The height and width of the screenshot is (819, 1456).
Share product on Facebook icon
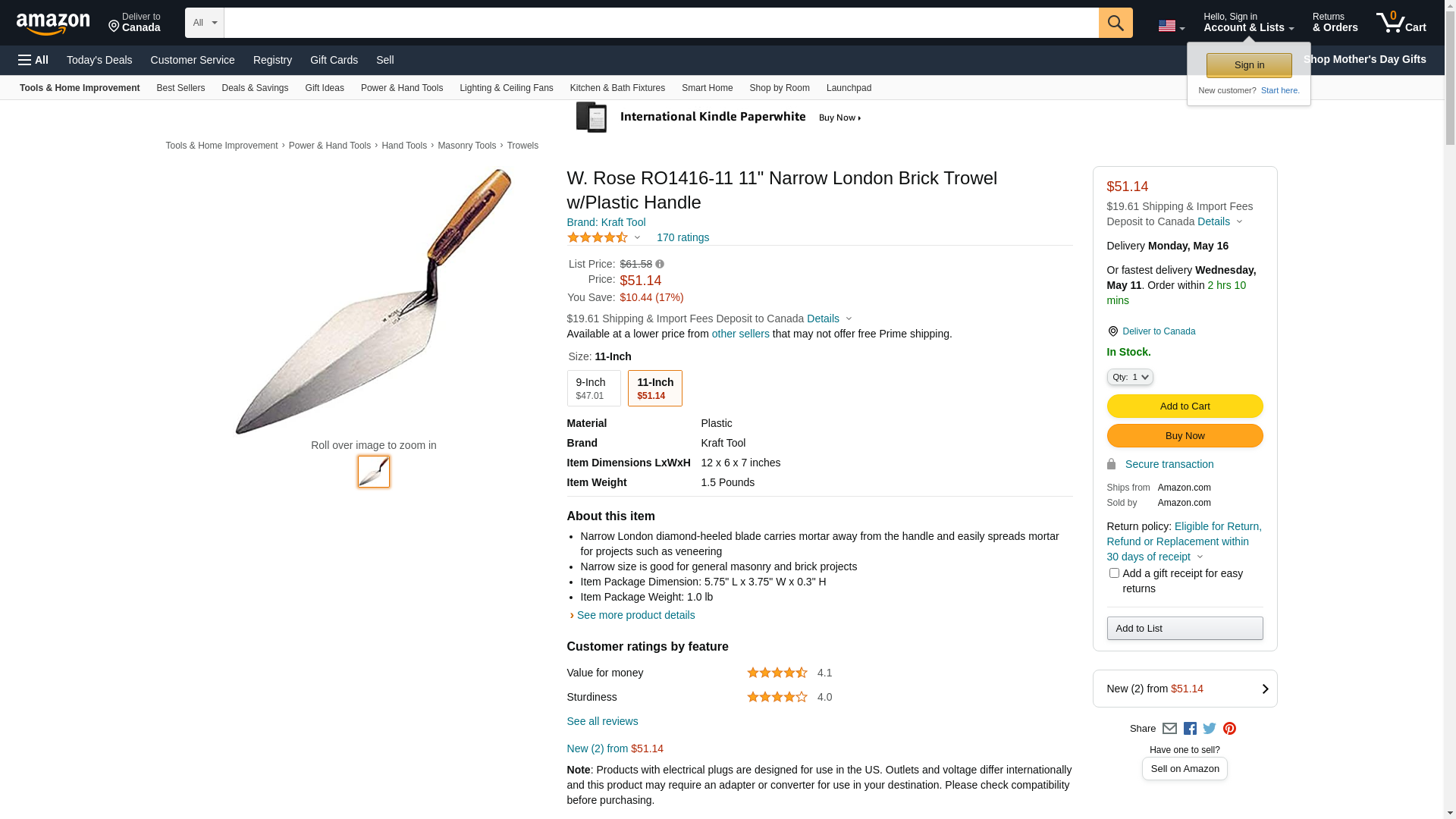click(1190, 729)
